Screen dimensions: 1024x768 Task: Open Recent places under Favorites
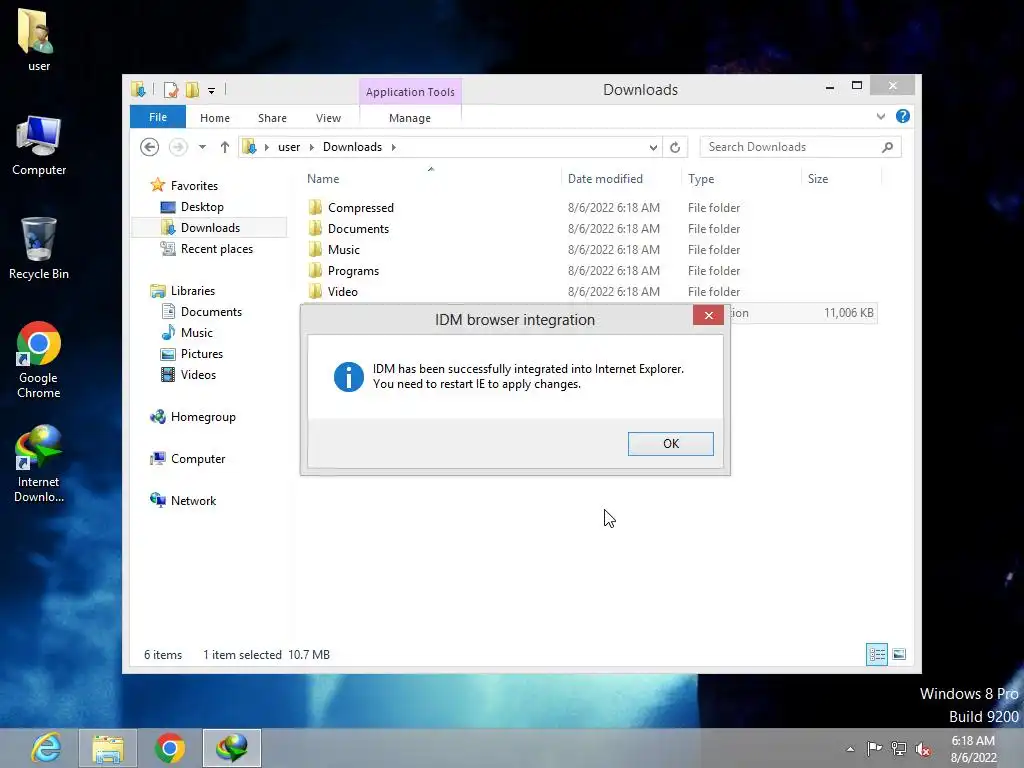pyautogui.click(x=216, y=249)
